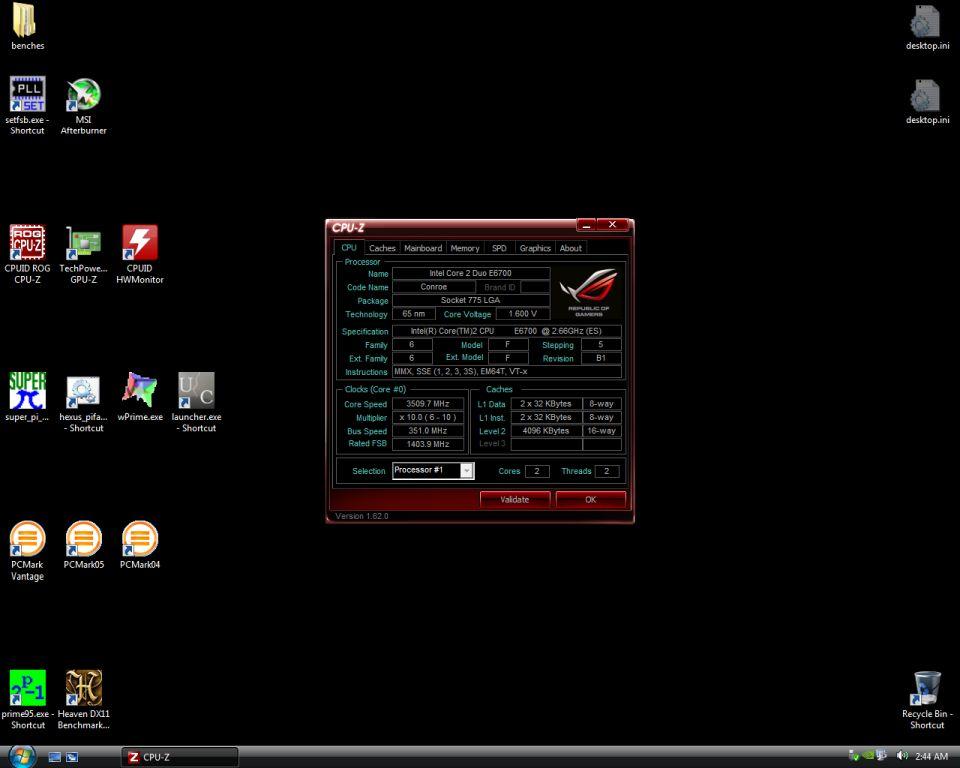Click the Validate button
This screenshot has height=768, width=960.
coord(515,500)
